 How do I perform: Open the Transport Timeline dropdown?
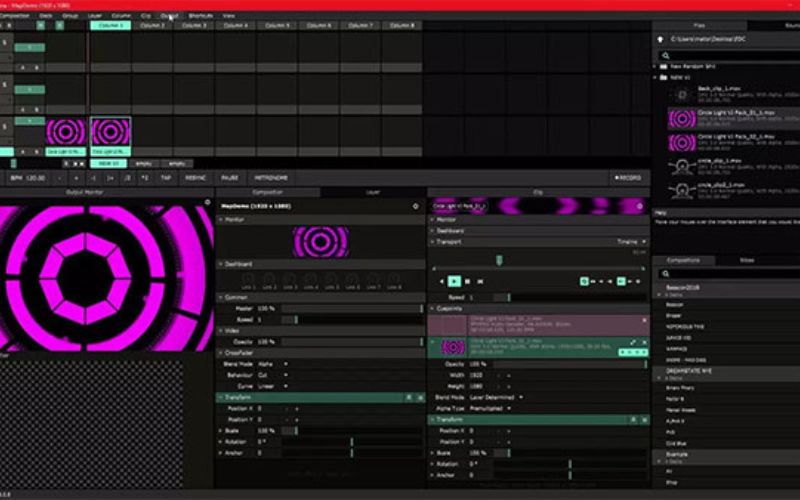point(632,241)
